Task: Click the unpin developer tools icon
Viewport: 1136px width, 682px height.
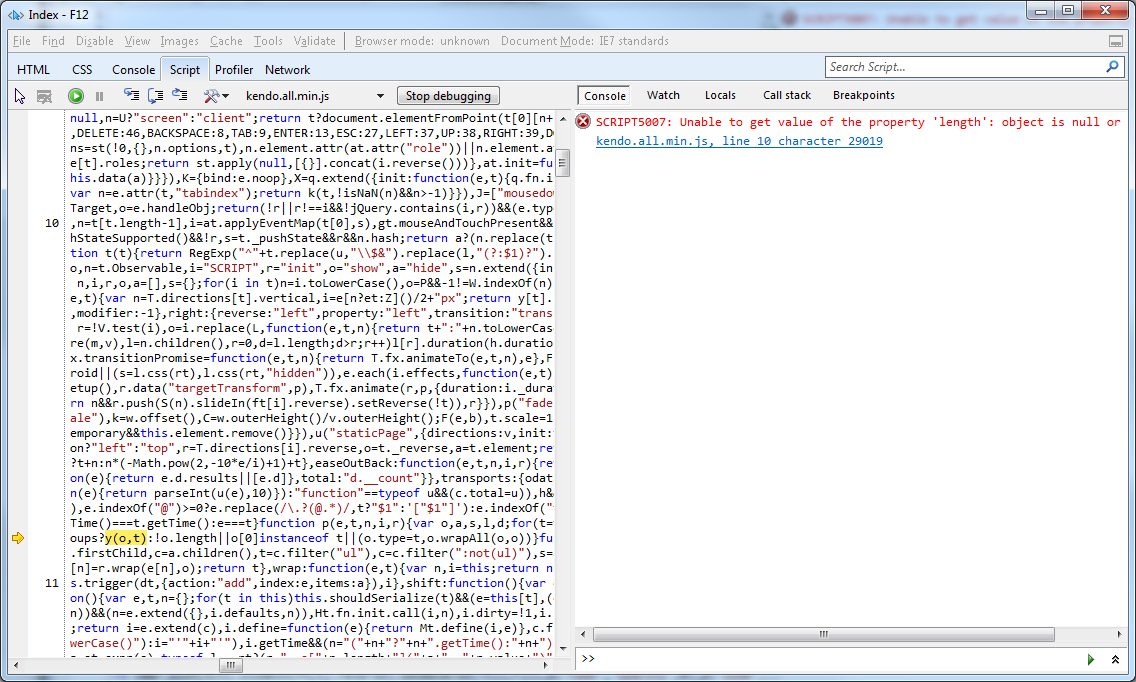Action: coord(1116,41)
